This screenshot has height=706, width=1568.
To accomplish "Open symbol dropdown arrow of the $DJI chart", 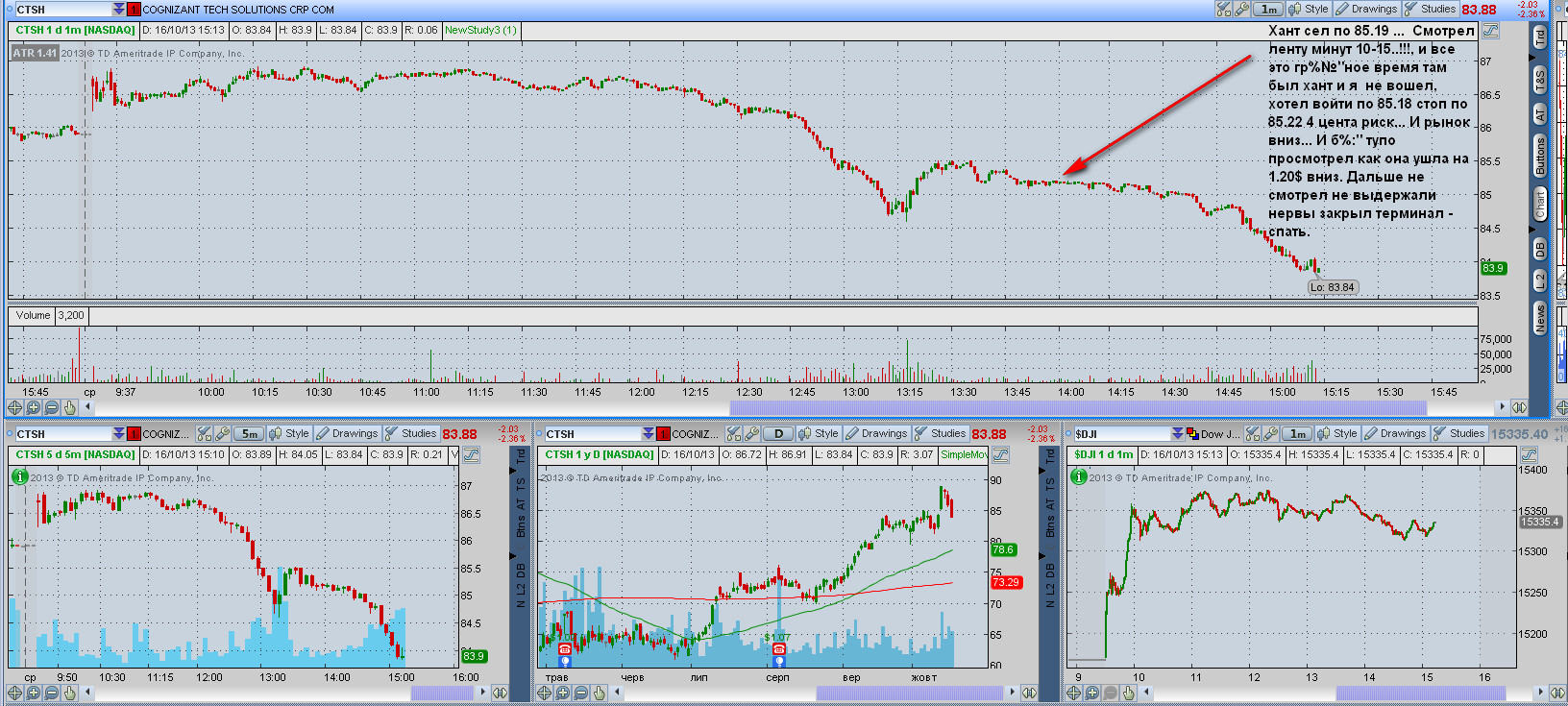I will point(1178,434).
